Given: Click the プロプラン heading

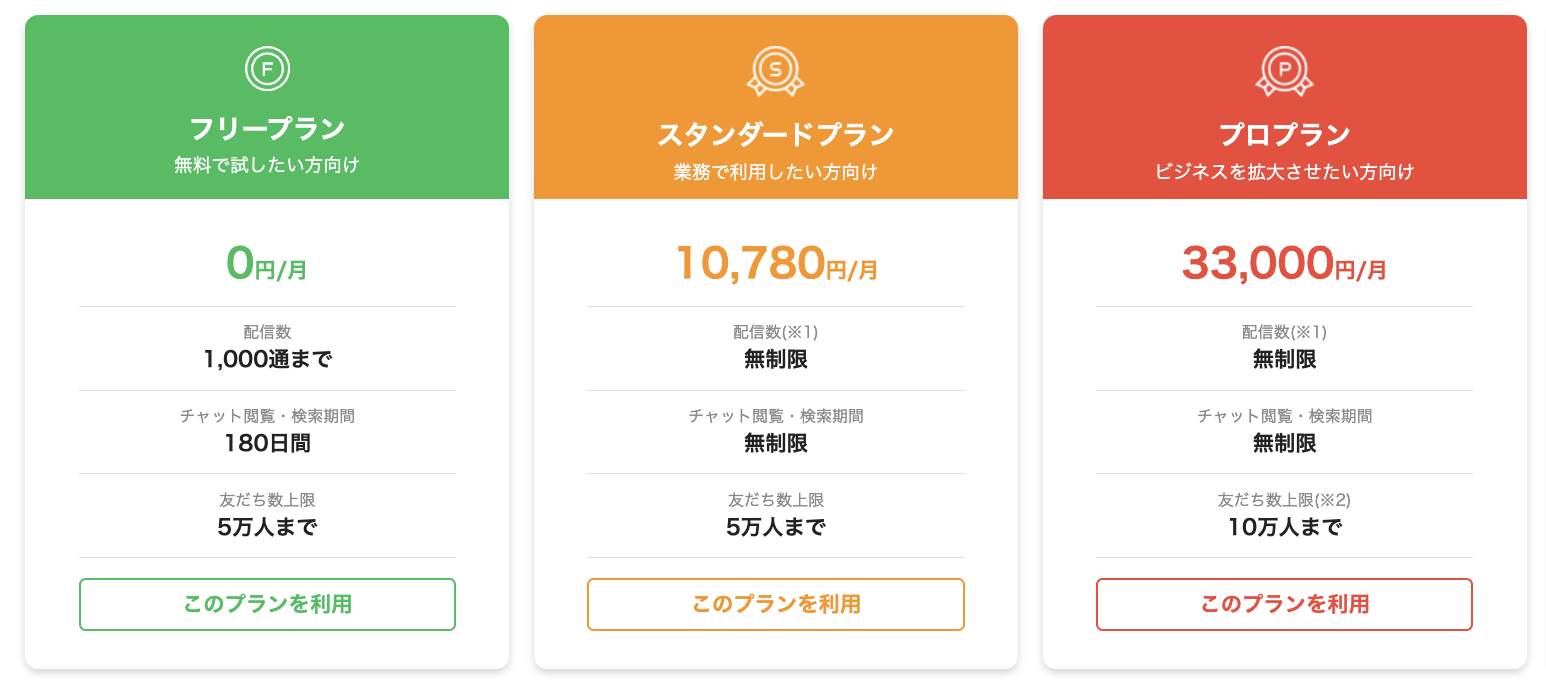Looking at the screenshot, I should pos(1284,135).
